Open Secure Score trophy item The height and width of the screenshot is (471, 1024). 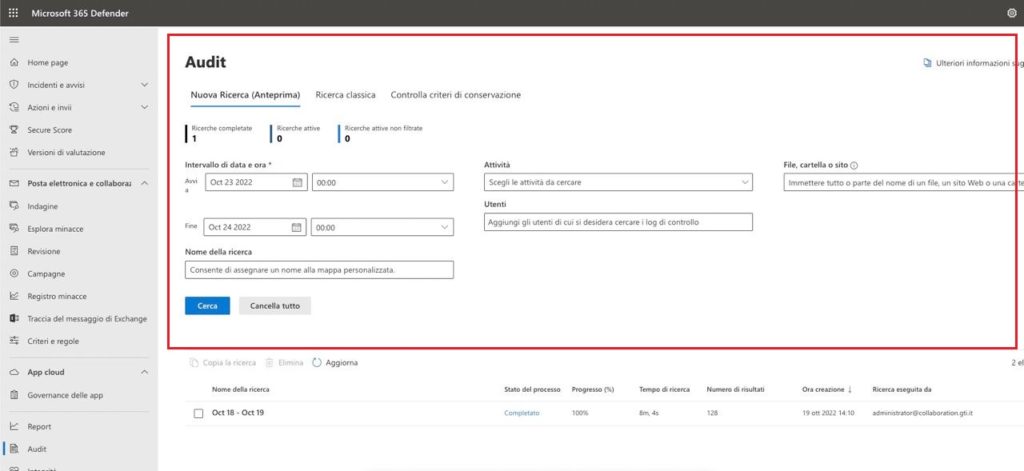click(x=50, y=130)
